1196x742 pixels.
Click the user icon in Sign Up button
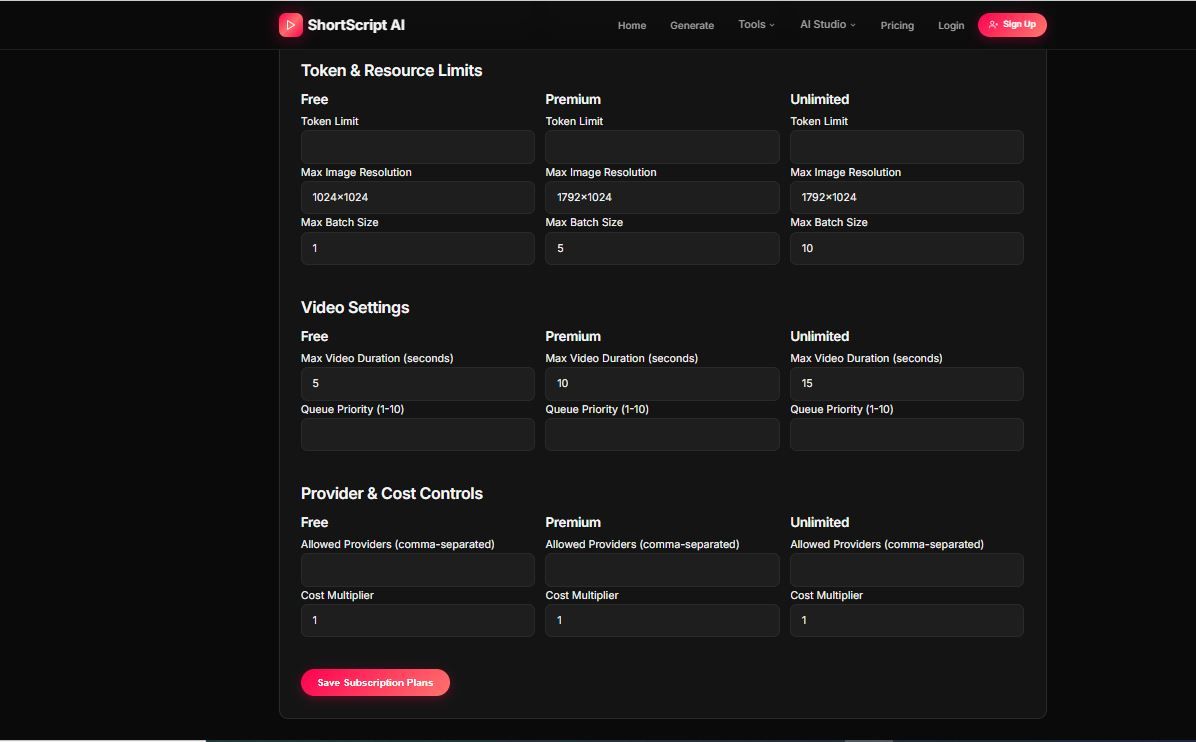pyautogui.click(x=993, y=25)
